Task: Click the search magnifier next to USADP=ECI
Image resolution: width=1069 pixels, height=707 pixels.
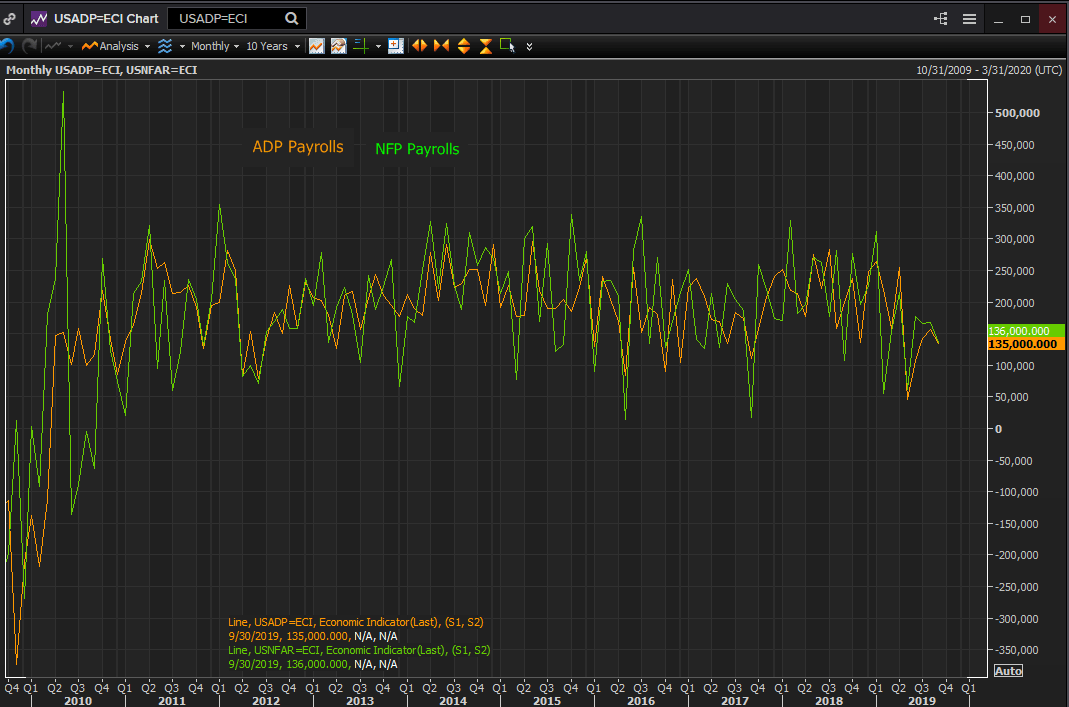Action: pyautogui.click(x=291, y=18)
